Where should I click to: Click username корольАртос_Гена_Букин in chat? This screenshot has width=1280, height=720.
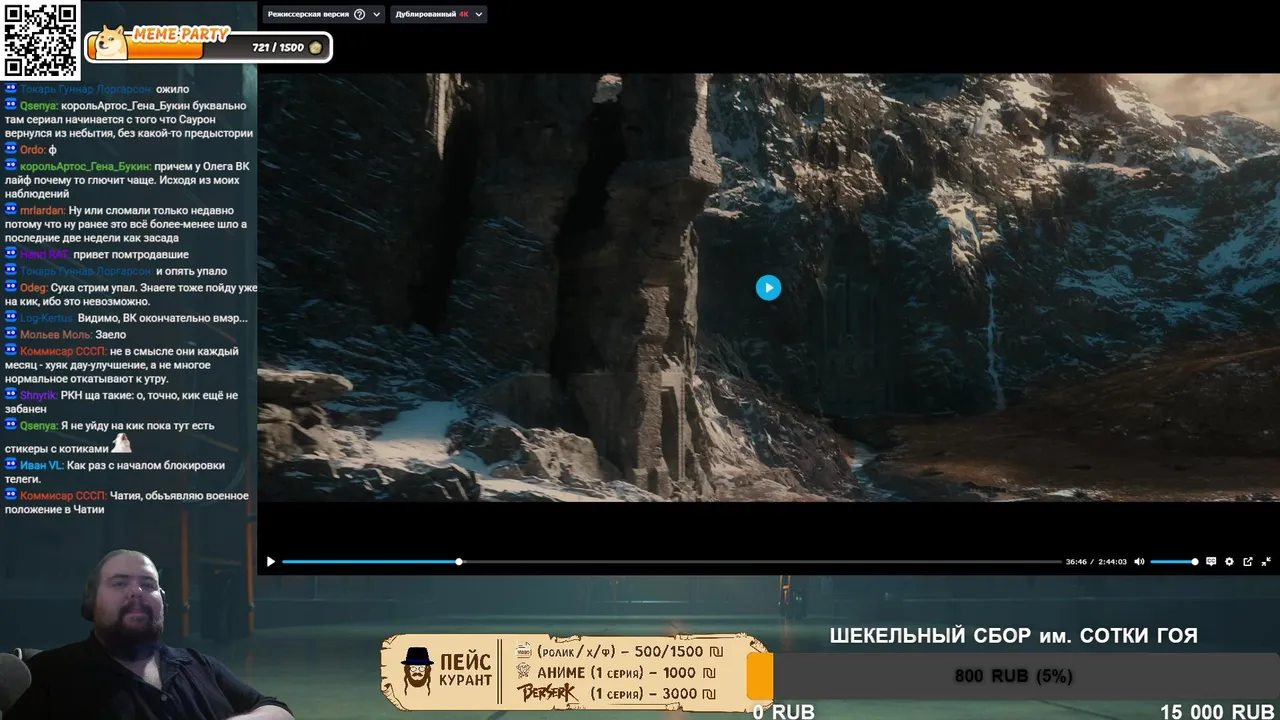pyautogui.click(x=85, y=166)
